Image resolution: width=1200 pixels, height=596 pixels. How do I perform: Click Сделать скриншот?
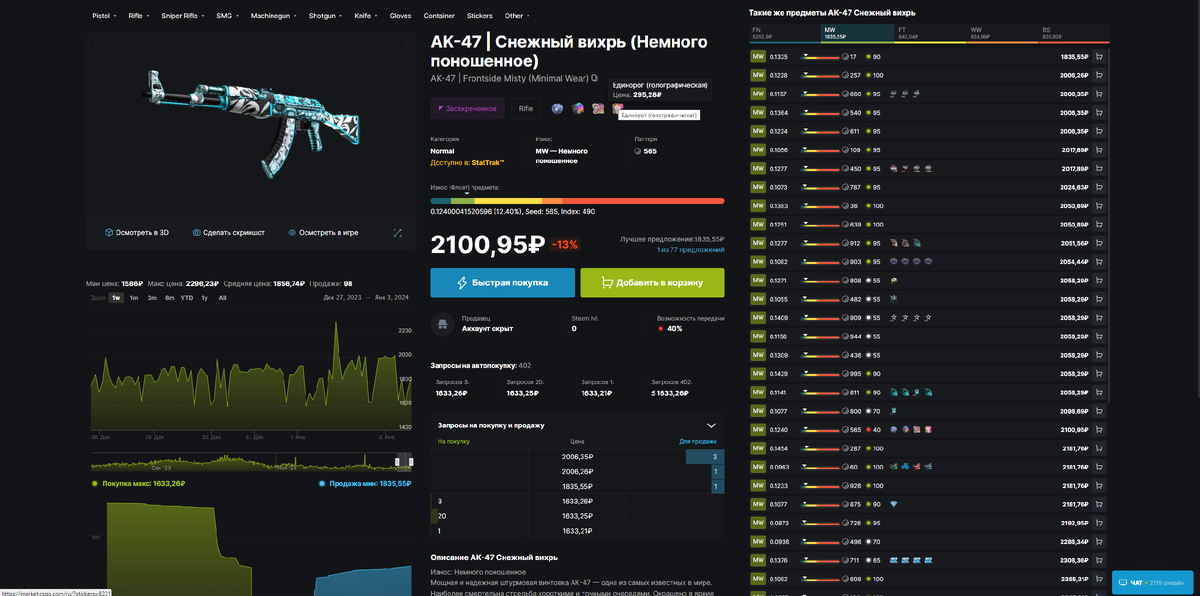tap(229, 232)
